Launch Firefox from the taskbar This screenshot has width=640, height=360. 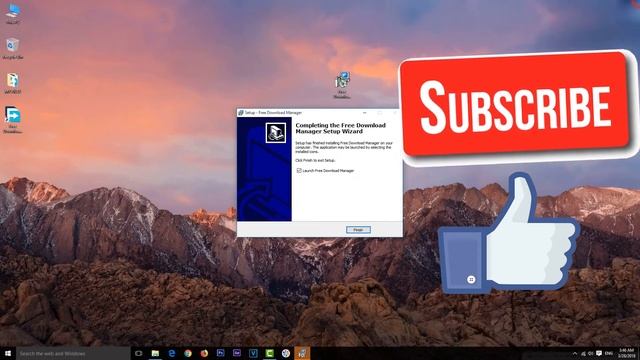[x=204, y=353]
